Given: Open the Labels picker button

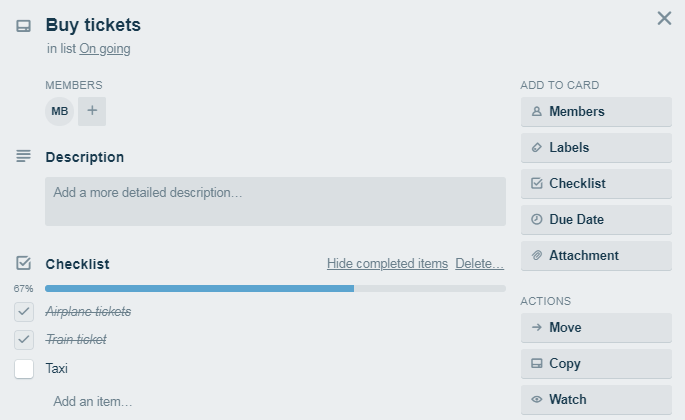Looking at the screenshot, I should pos(596,148).
